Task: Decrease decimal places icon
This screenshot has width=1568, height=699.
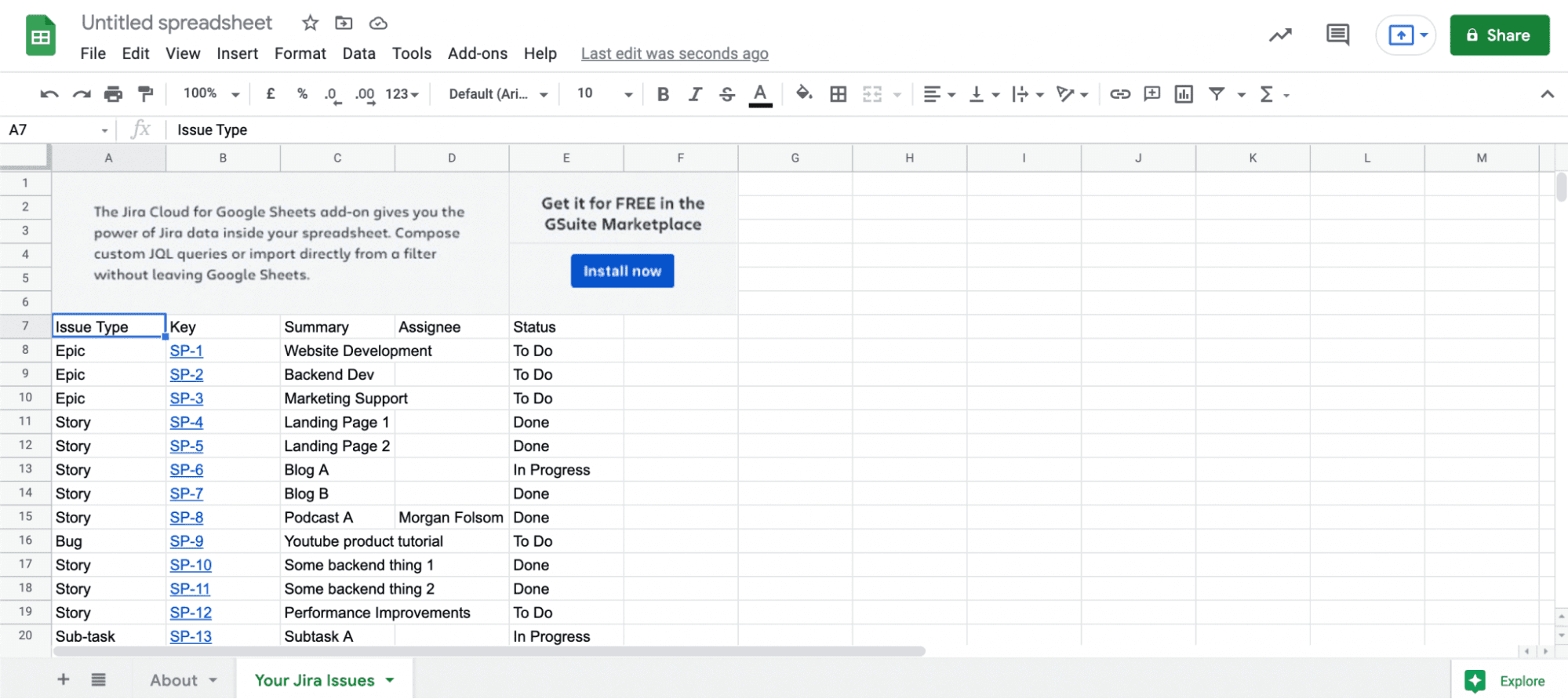Action: click(333, 95)
